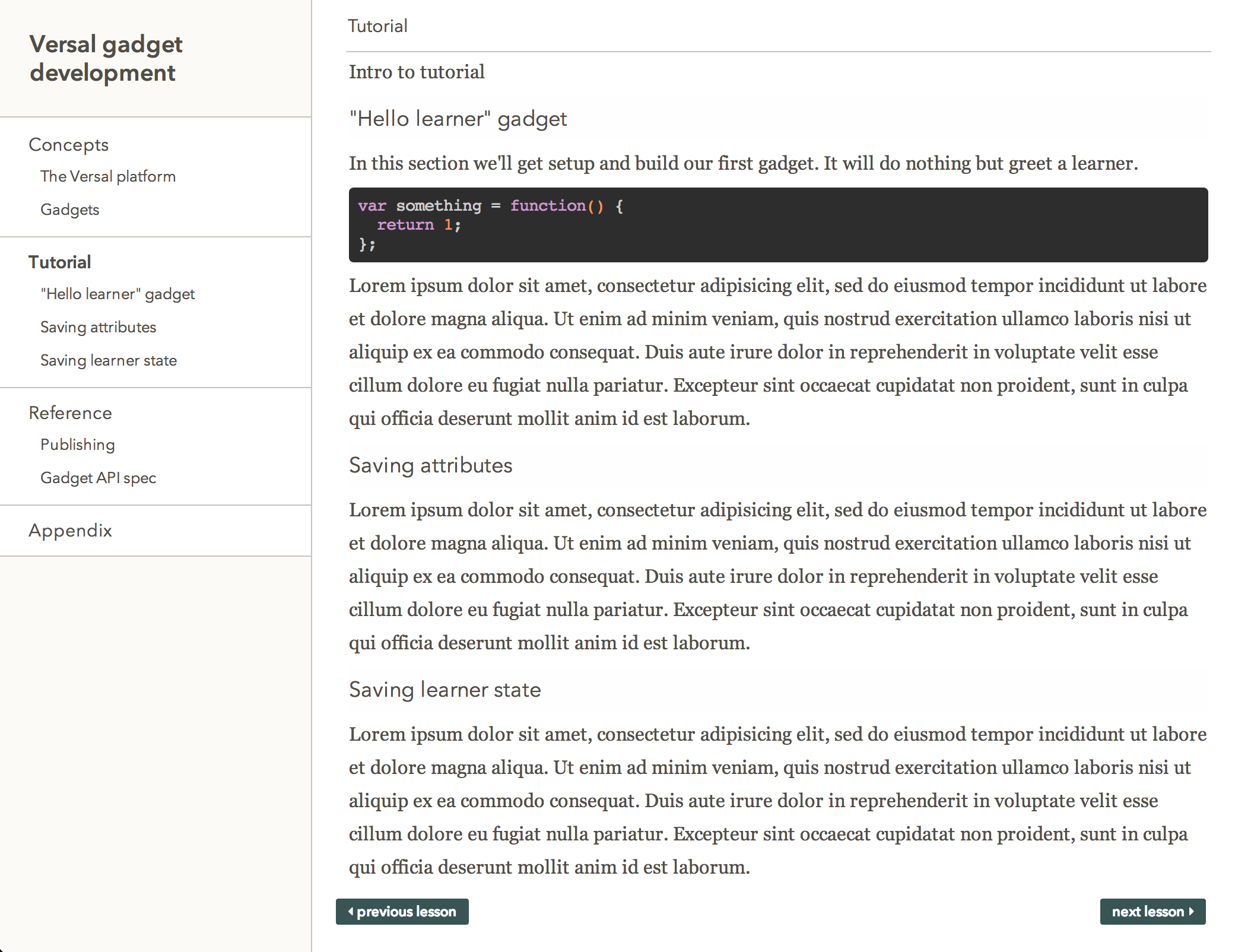The height and width of the screenshot is (952, 1251).
Task: Open Saving attributes sidebar link
Action: (99, 327)
